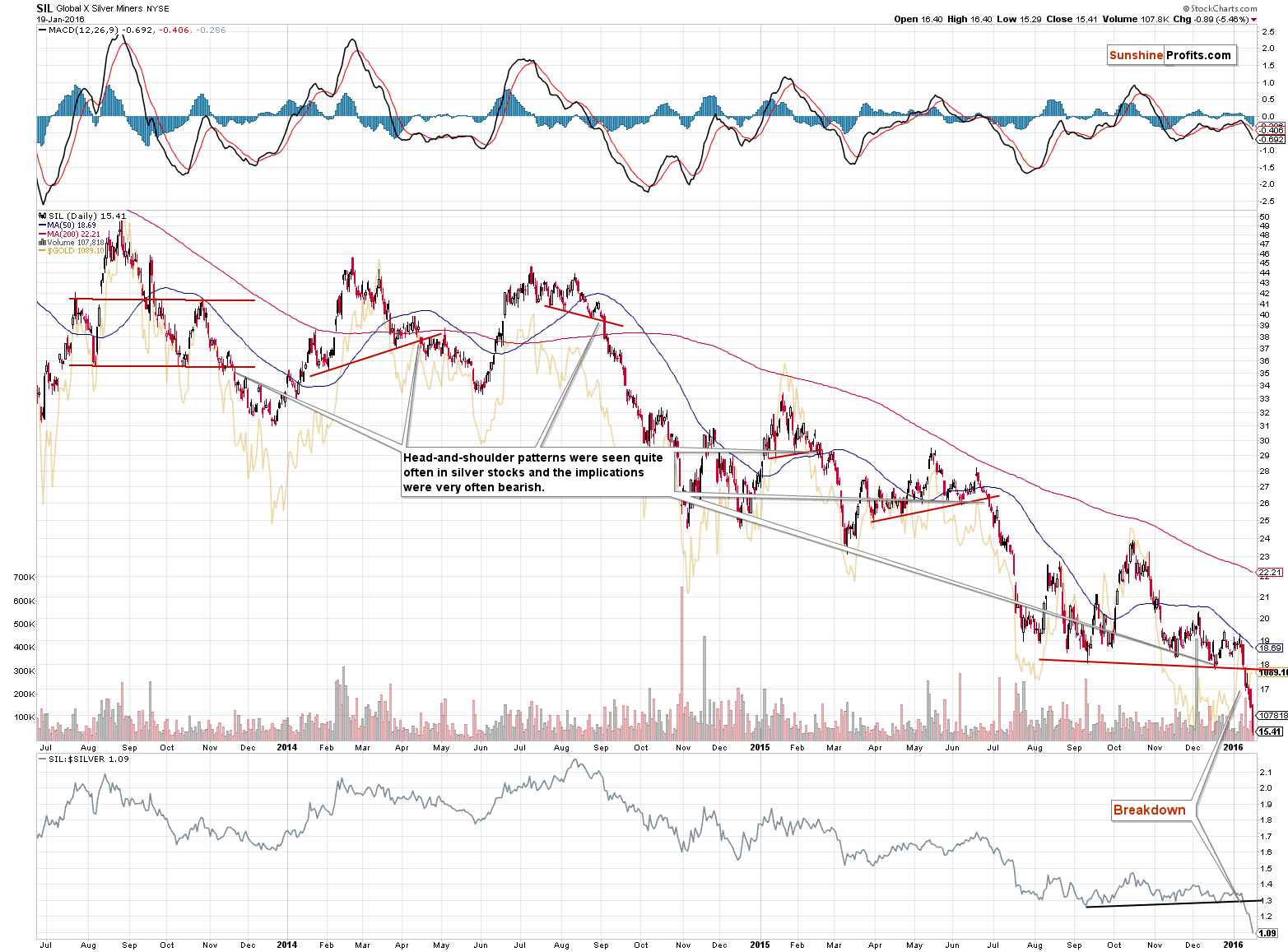1288x952 pixels.
Task: Select the SIL ticker symbol in the title
Action: point(44,8)
